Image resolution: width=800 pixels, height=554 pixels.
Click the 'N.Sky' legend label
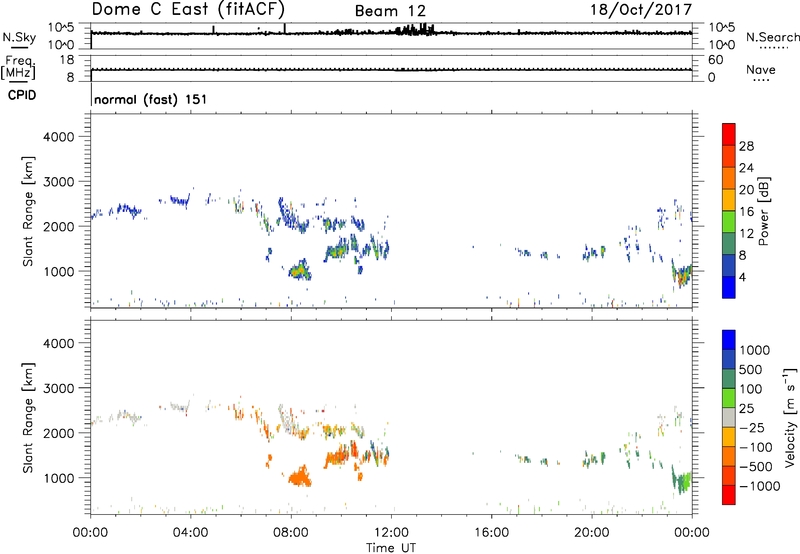(19, 37)
